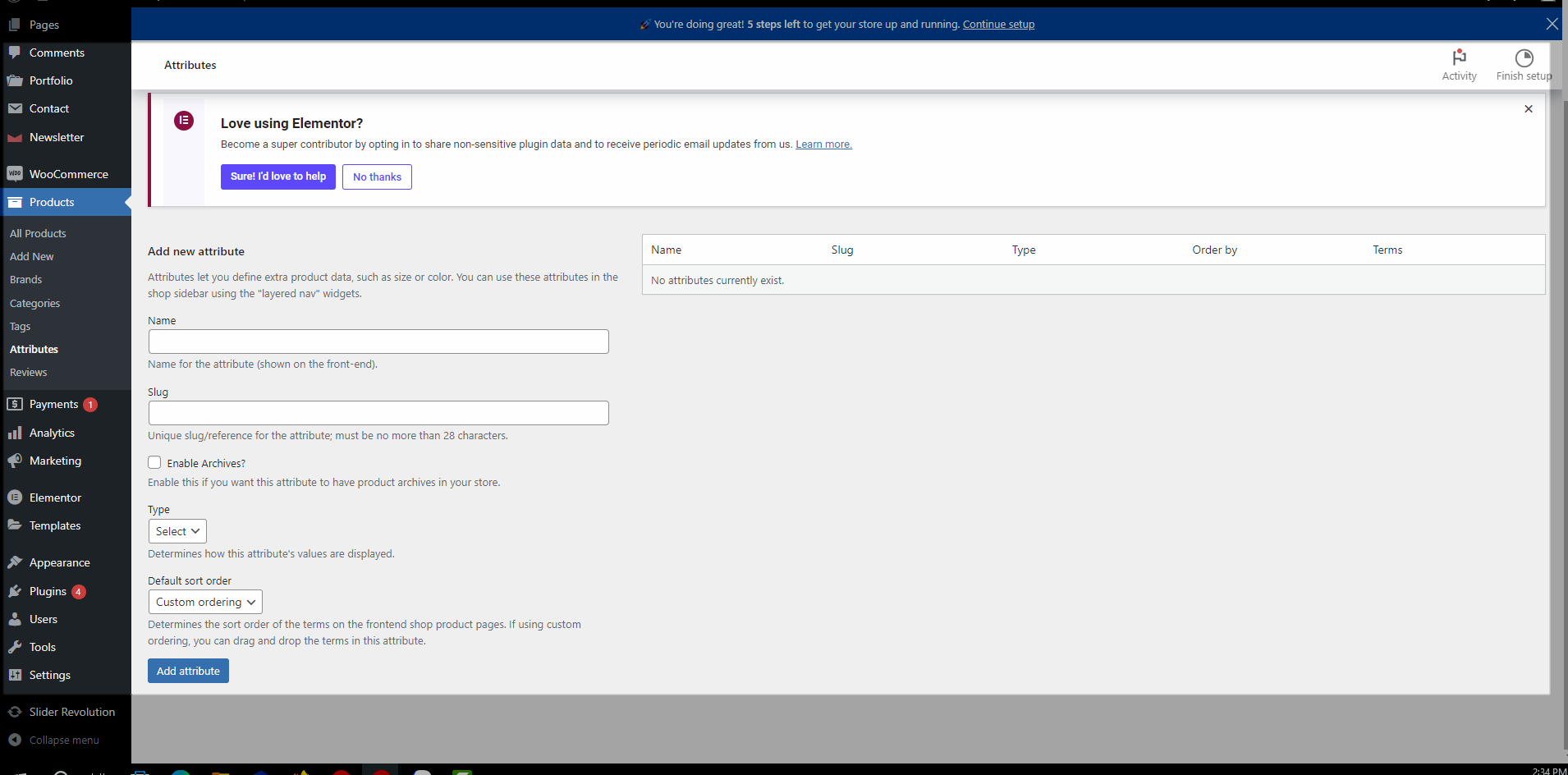Go to Reviews submenu item
This screenshot has width=1568, height=775.
[x=29, y=372]
